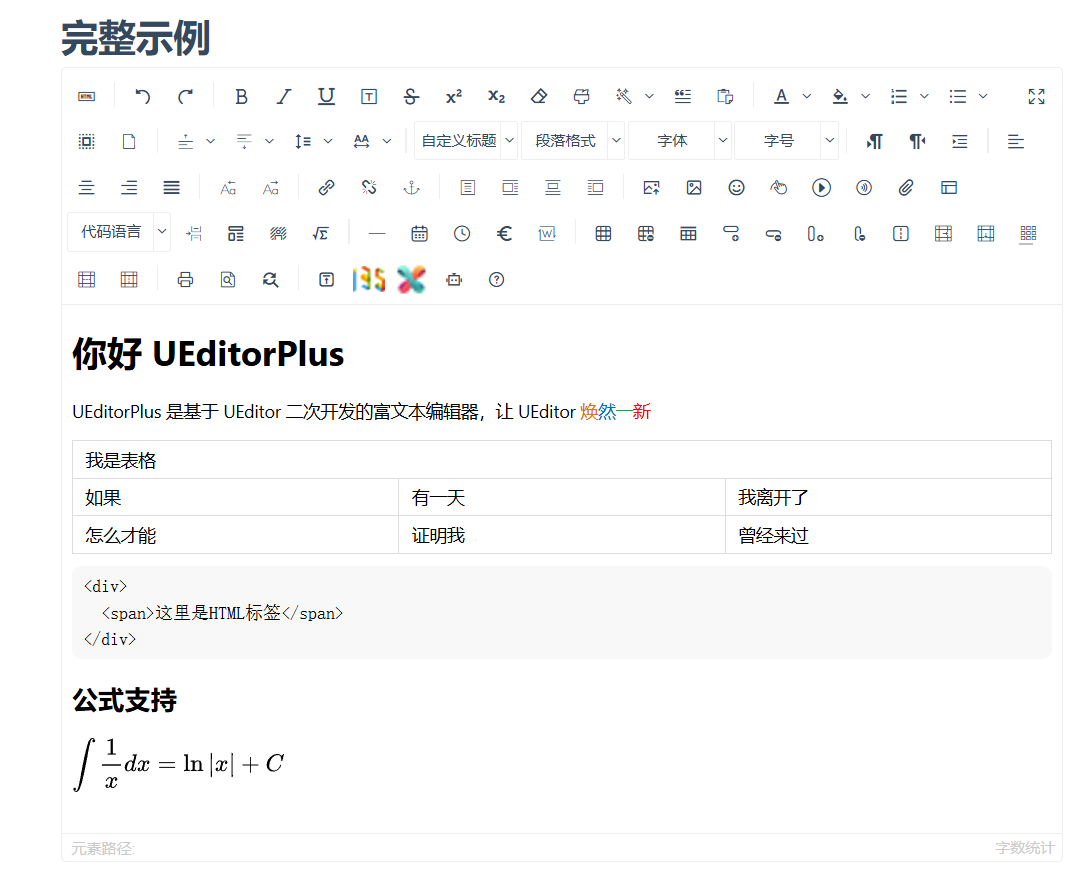Redo the last action
1080x878 pixels.
(185, 96)
